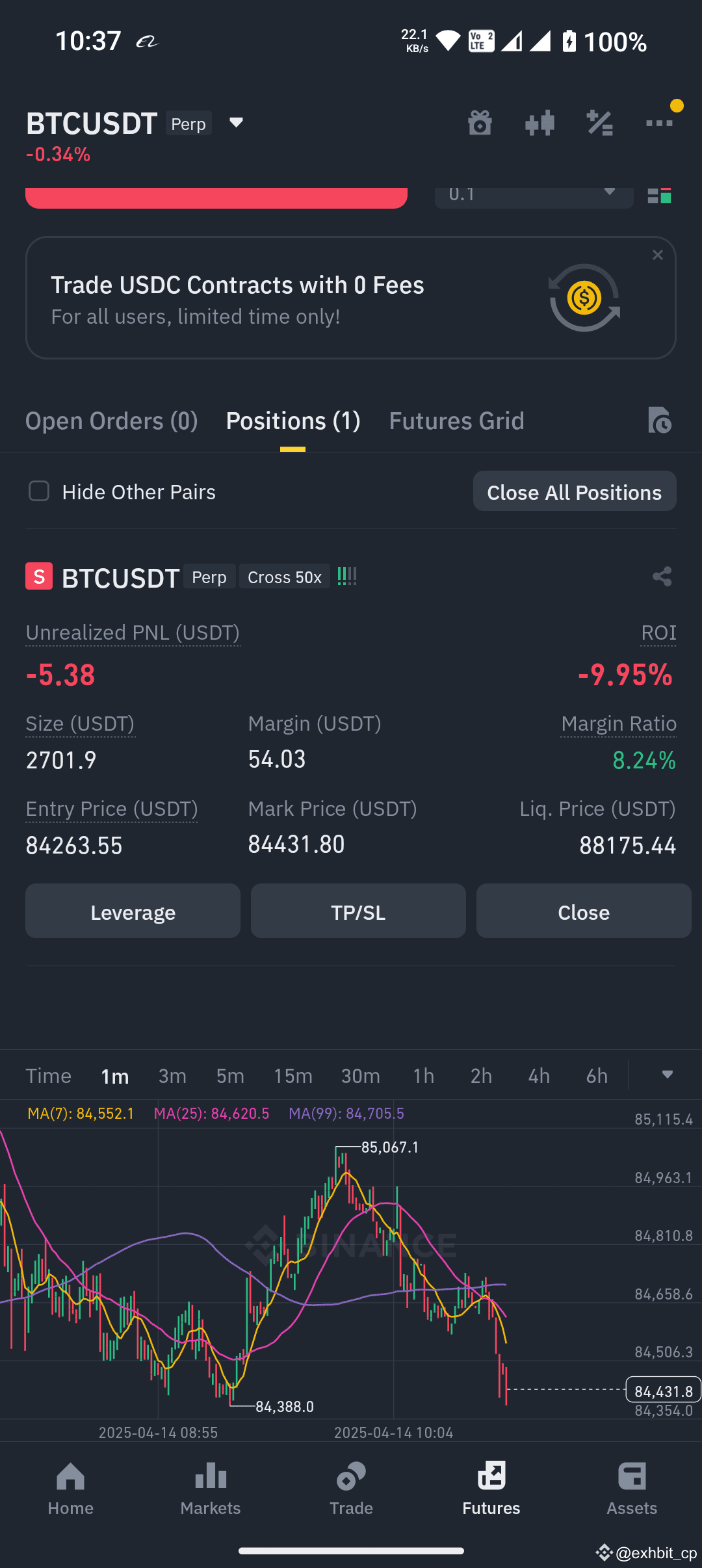Open the candlestick chart icon
Screen dimensions: 702x1568
point(539,122)
